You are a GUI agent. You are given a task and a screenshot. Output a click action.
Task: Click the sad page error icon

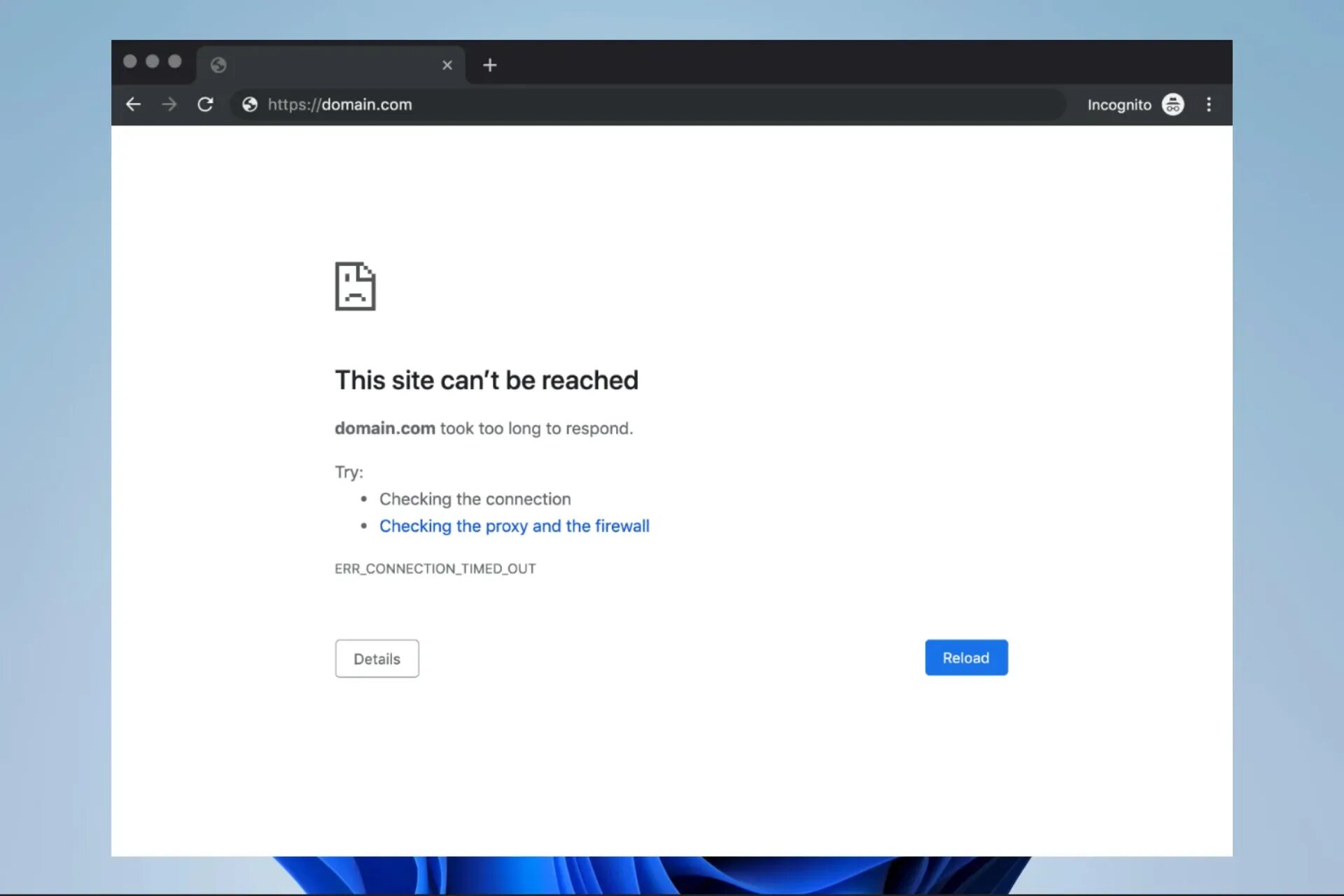point(355,286)
